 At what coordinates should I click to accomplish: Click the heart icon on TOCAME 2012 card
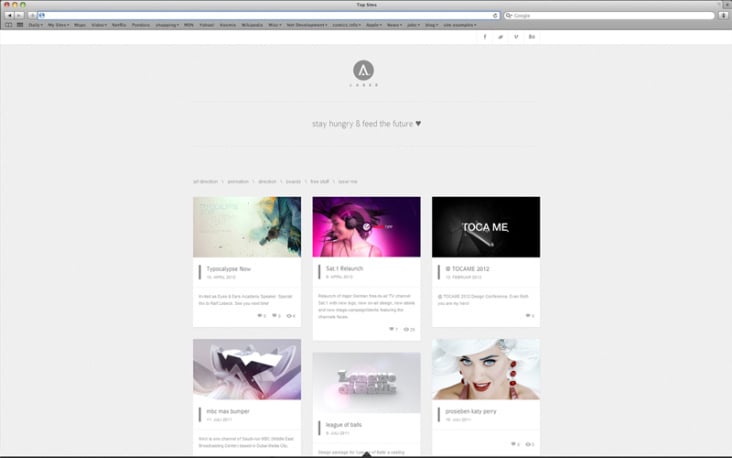pos(528,316)
